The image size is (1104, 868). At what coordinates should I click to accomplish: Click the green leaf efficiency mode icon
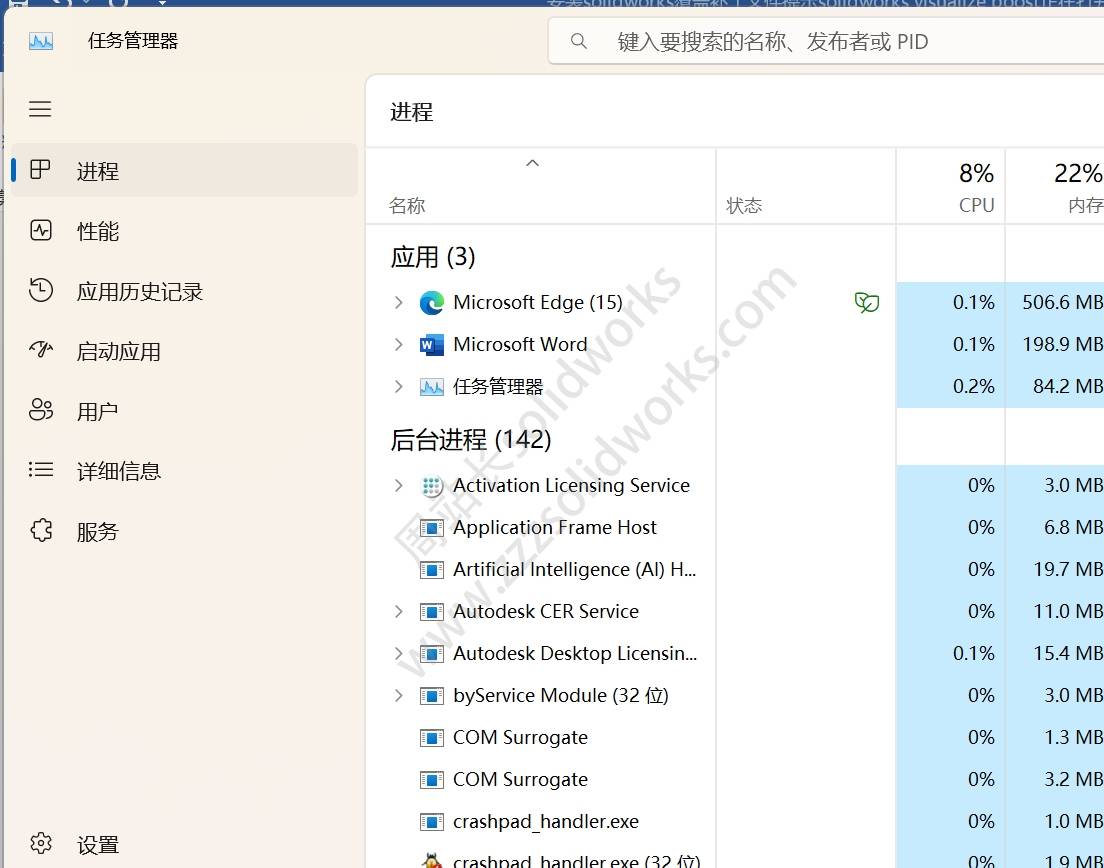[867, 302]
